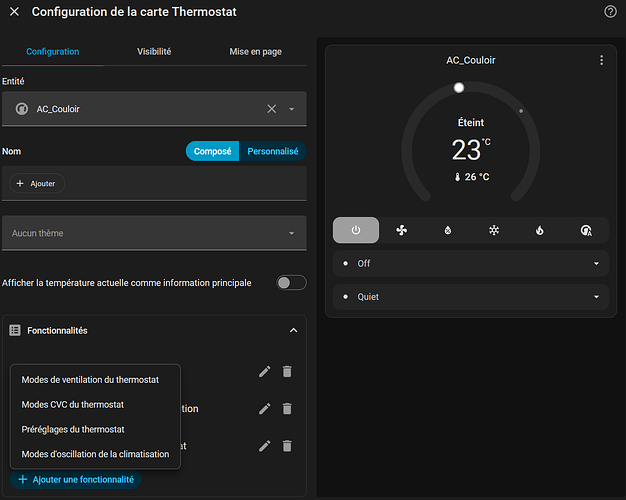Delete the first feature in the list
This screenshot has height=500, width=626.
287,372
